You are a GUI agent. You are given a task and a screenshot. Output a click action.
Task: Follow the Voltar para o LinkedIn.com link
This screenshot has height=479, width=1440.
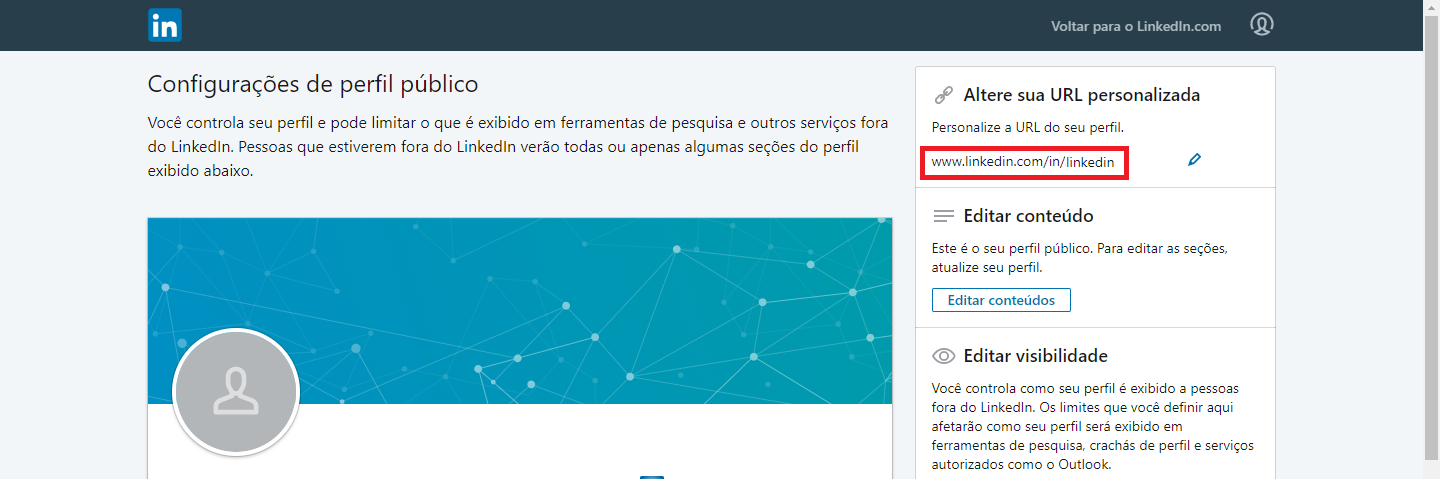click(x=1136, y=26)
